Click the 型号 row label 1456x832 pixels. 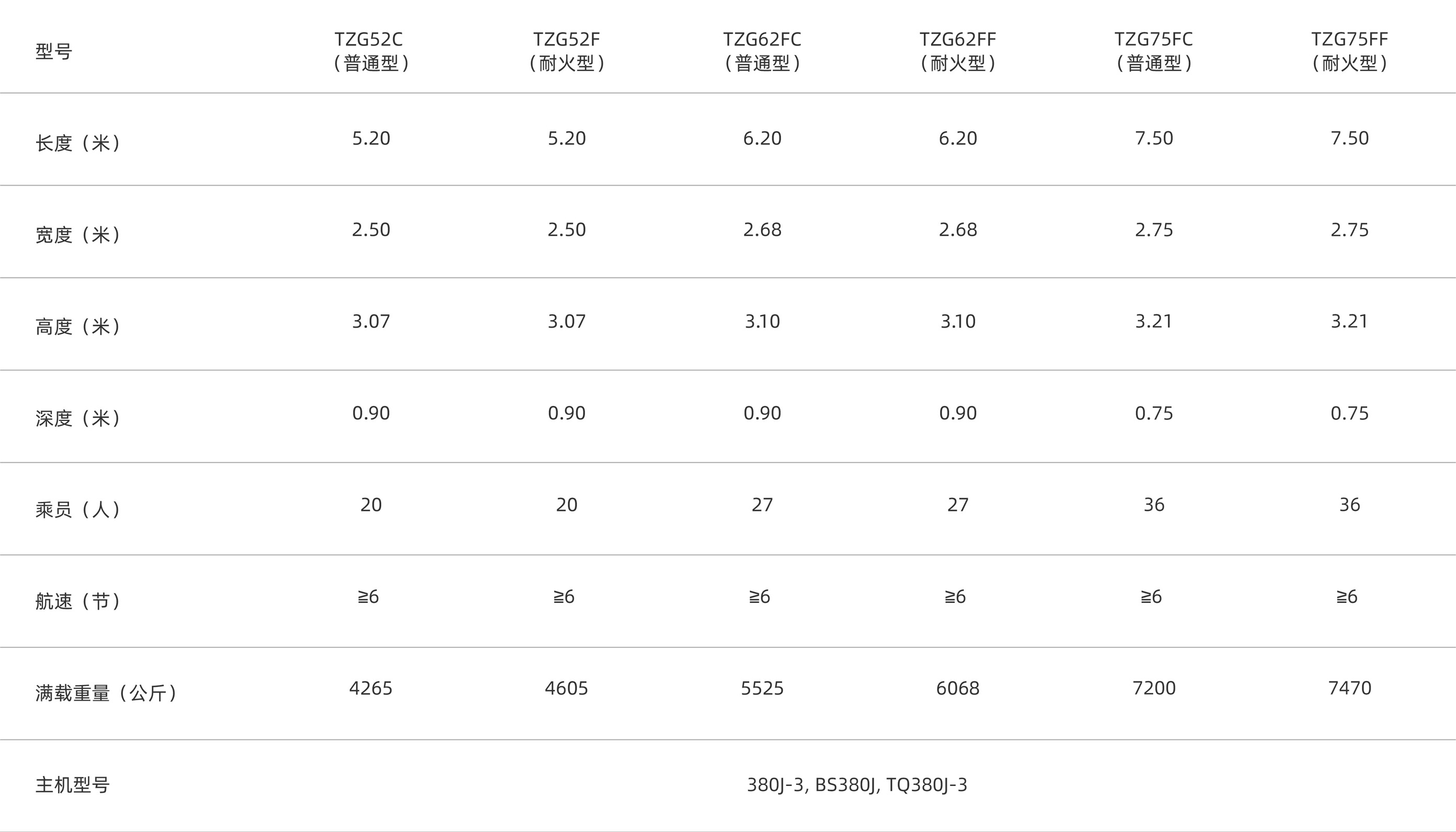click(54, 51)
